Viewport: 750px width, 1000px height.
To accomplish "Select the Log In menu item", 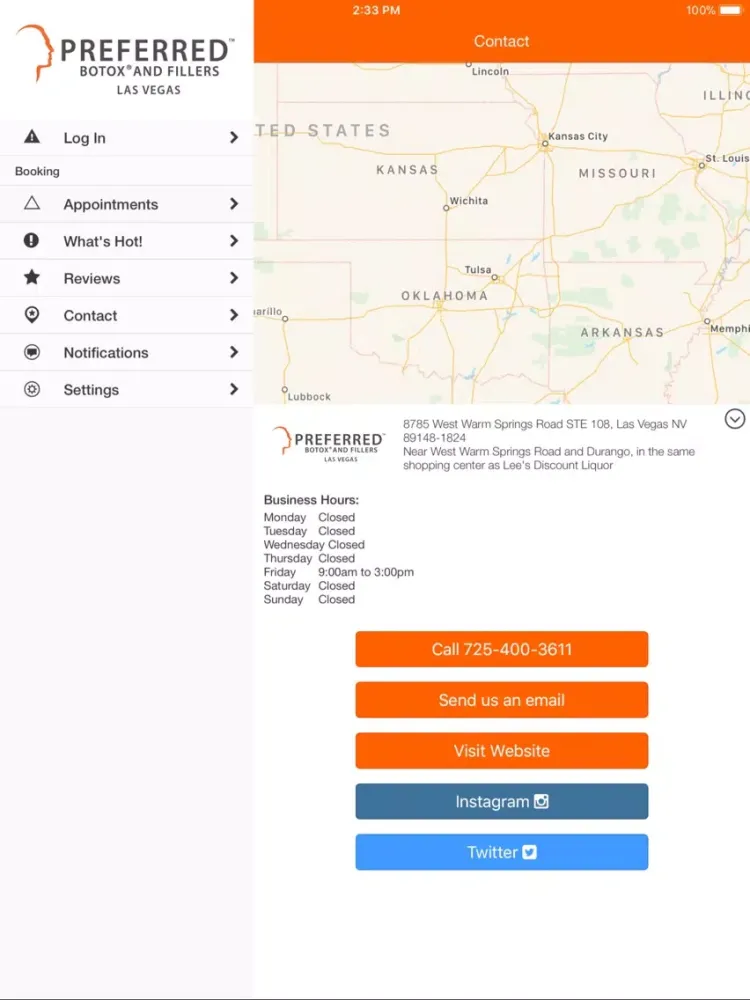I will (126, 137).
